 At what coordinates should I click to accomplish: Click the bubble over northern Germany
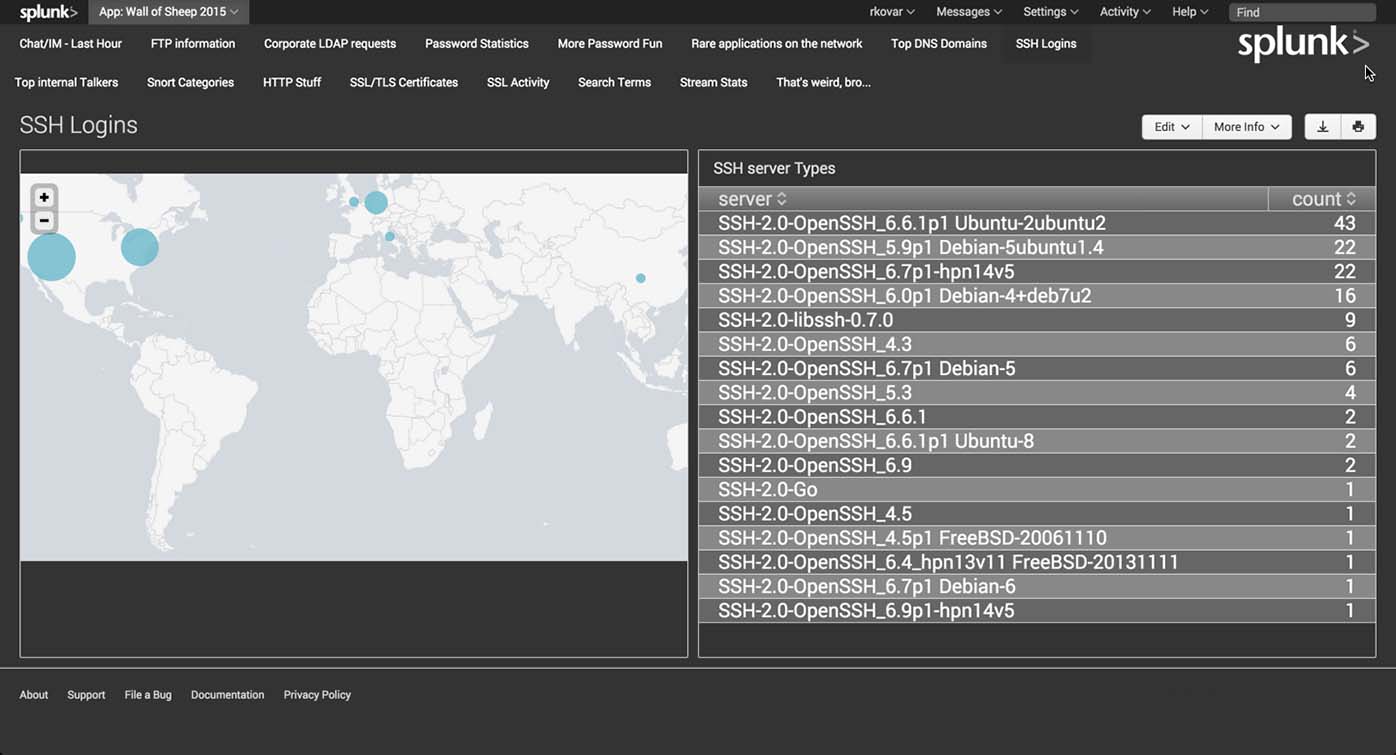[376, 203]
